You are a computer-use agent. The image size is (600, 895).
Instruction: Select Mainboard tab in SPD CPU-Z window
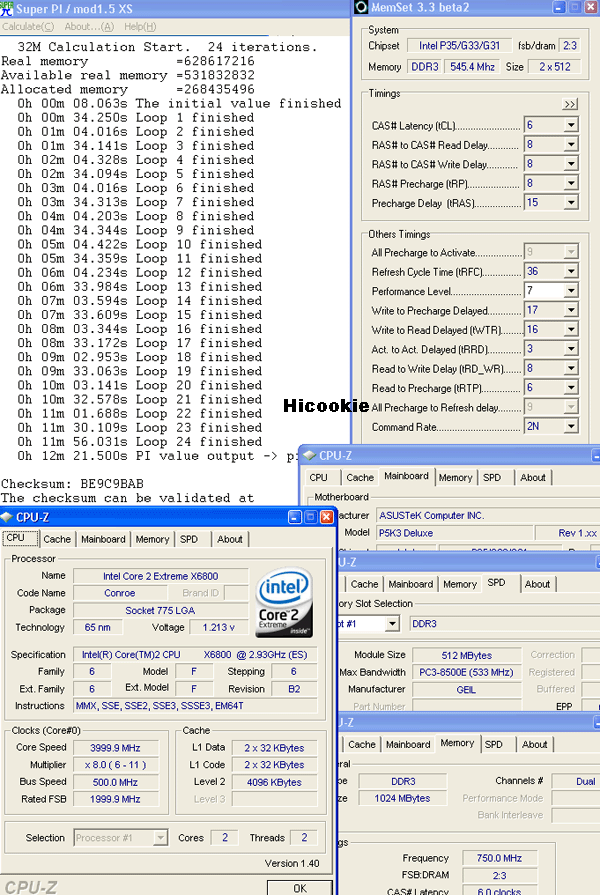411,584
